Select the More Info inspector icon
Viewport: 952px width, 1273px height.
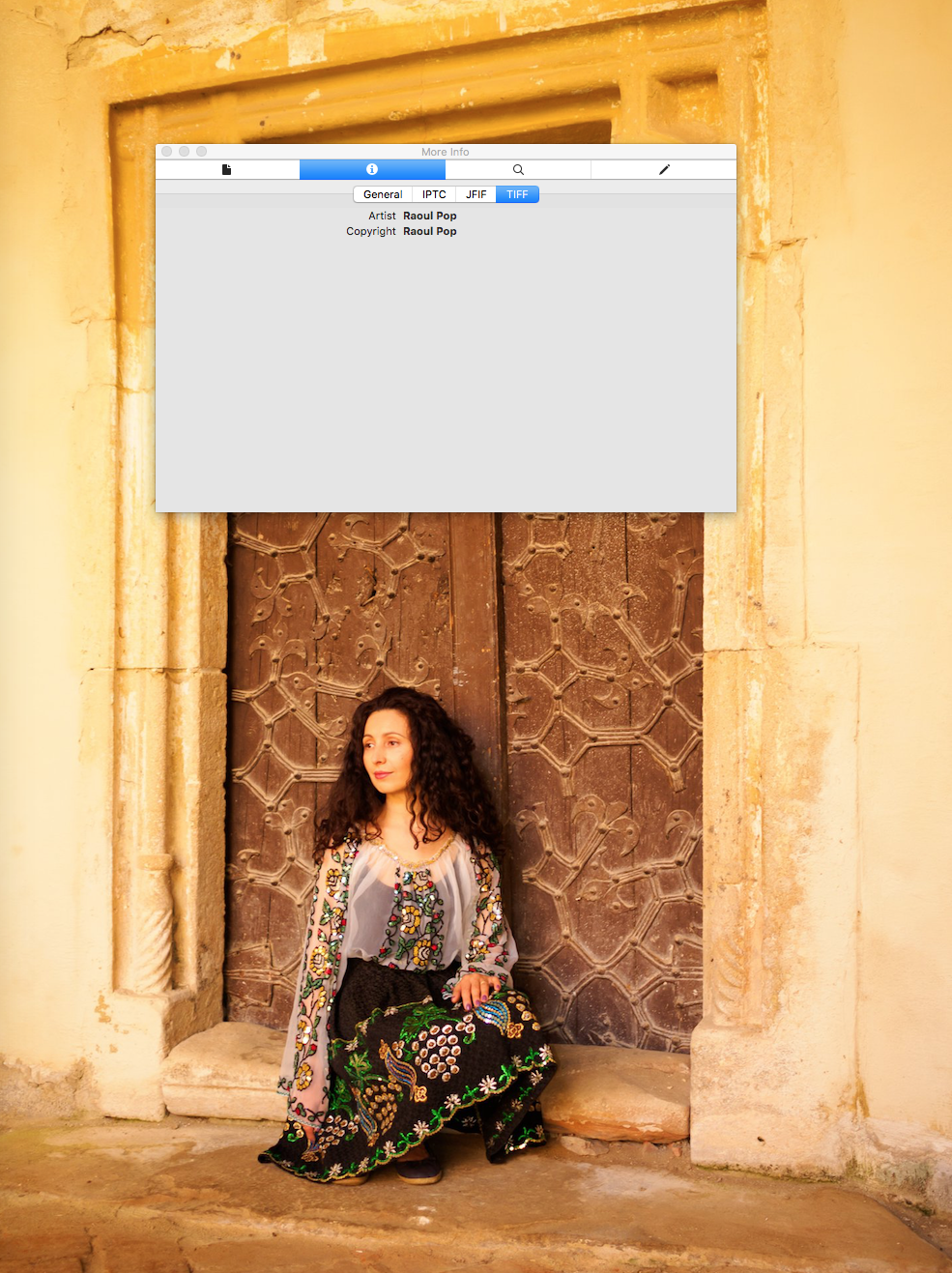click(x=372, y=170)
